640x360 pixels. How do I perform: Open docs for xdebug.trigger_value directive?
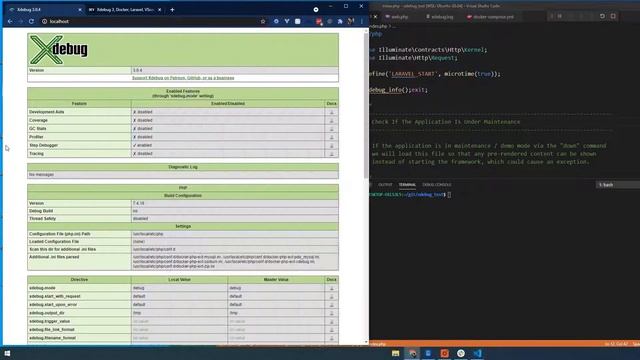331,321
